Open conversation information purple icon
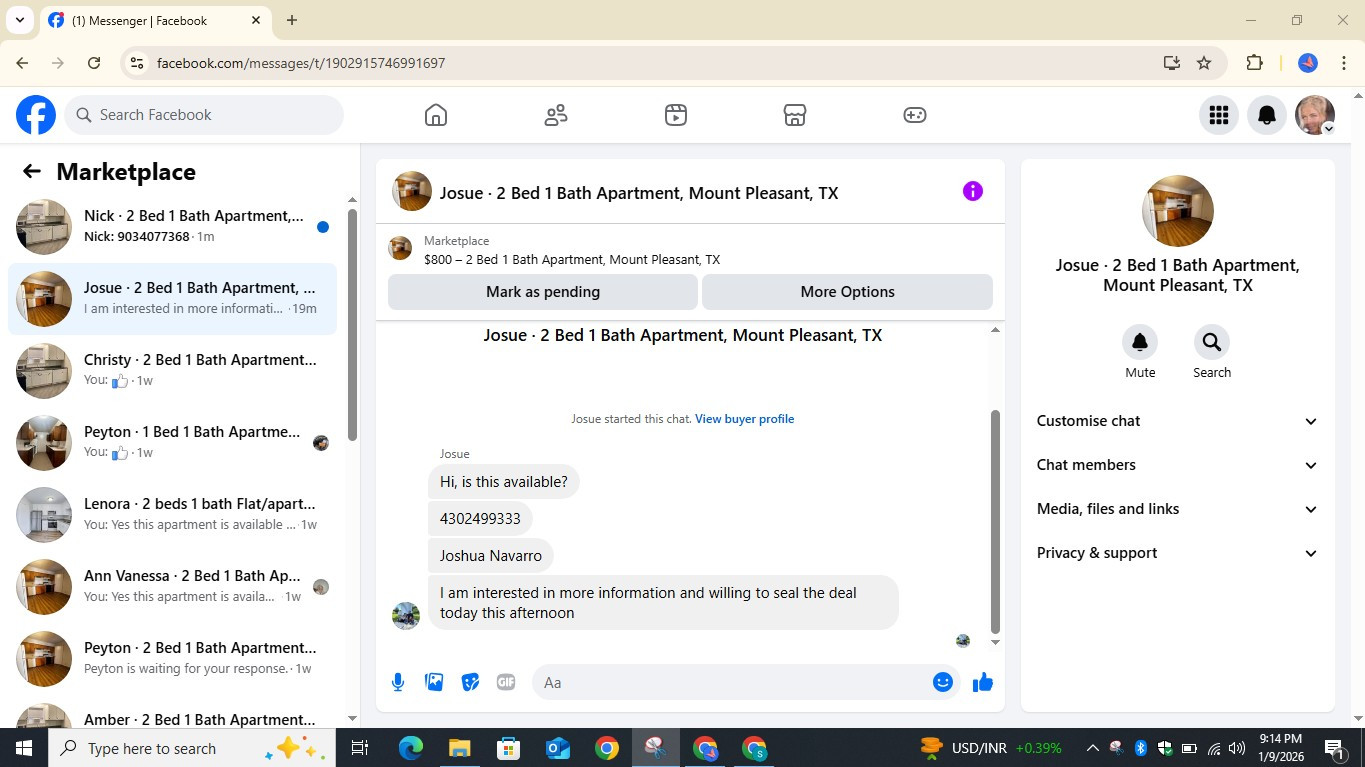Image resolution: width=1365 pixels, height=767 pixels. 973,191
